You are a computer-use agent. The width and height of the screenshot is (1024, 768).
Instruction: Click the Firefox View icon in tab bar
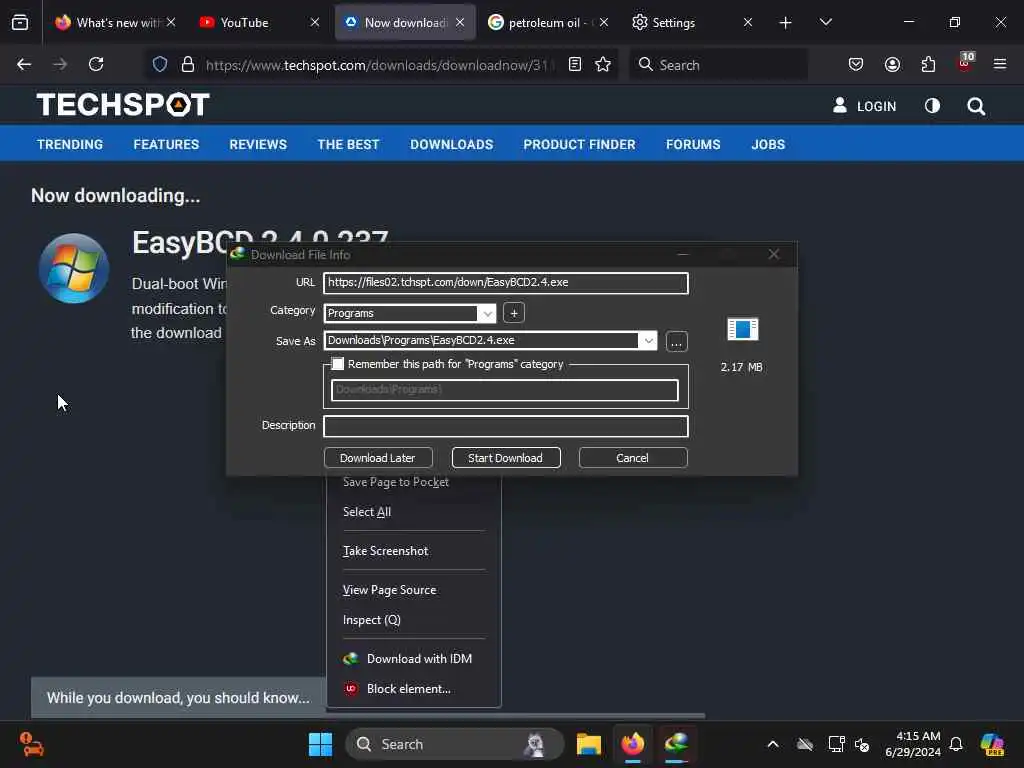tap(20, 22)
